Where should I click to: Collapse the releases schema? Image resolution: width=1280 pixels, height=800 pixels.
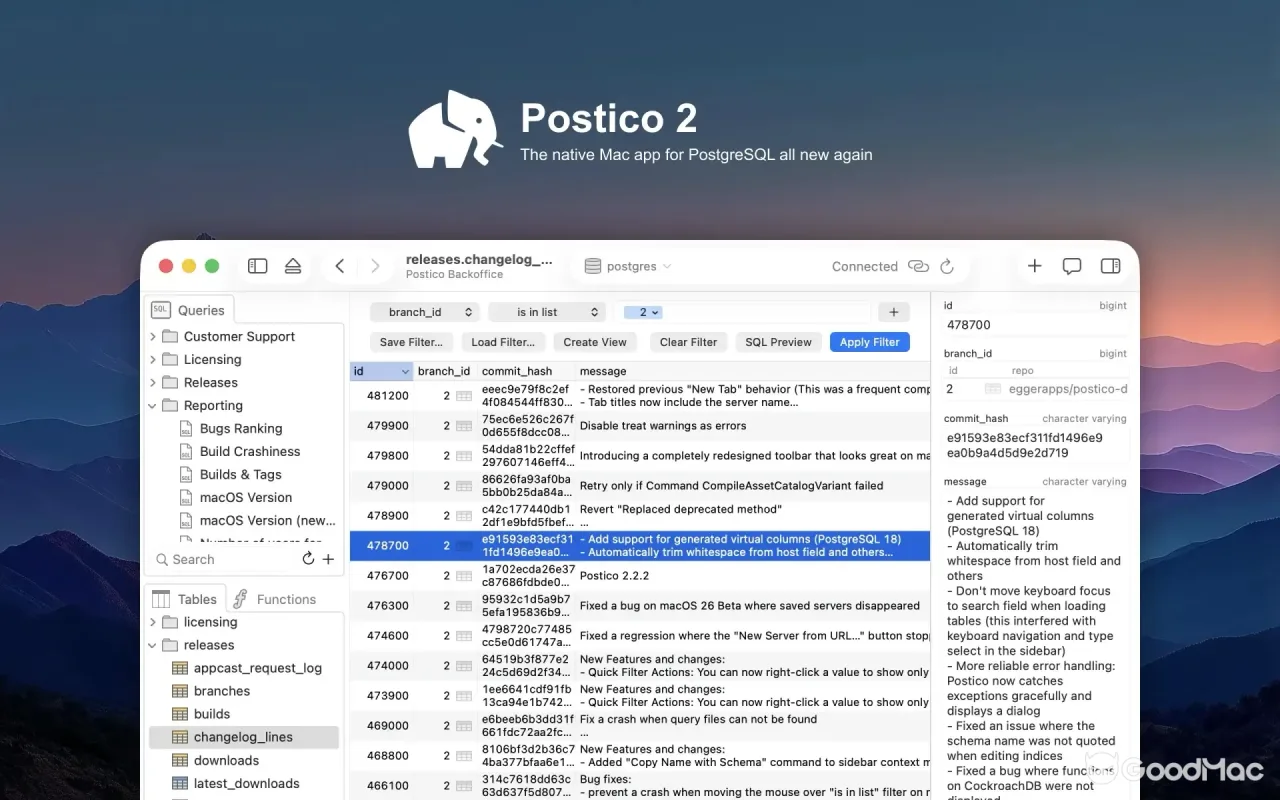(153, 645)
